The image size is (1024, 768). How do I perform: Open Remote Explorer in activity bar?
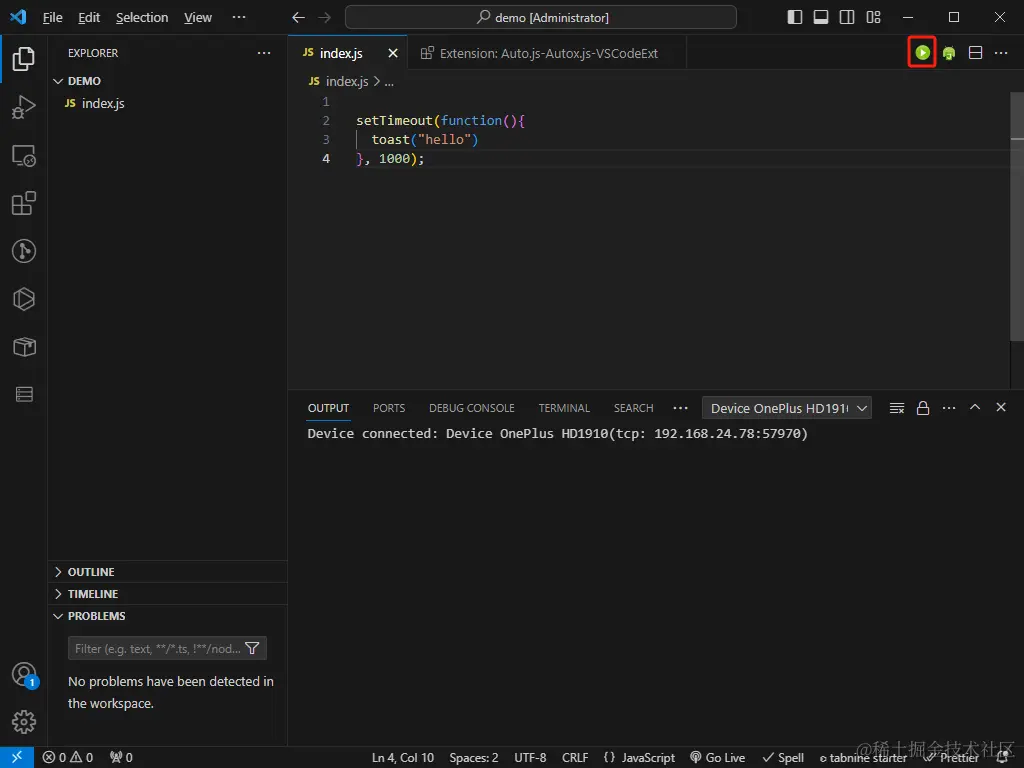(24, 156)
